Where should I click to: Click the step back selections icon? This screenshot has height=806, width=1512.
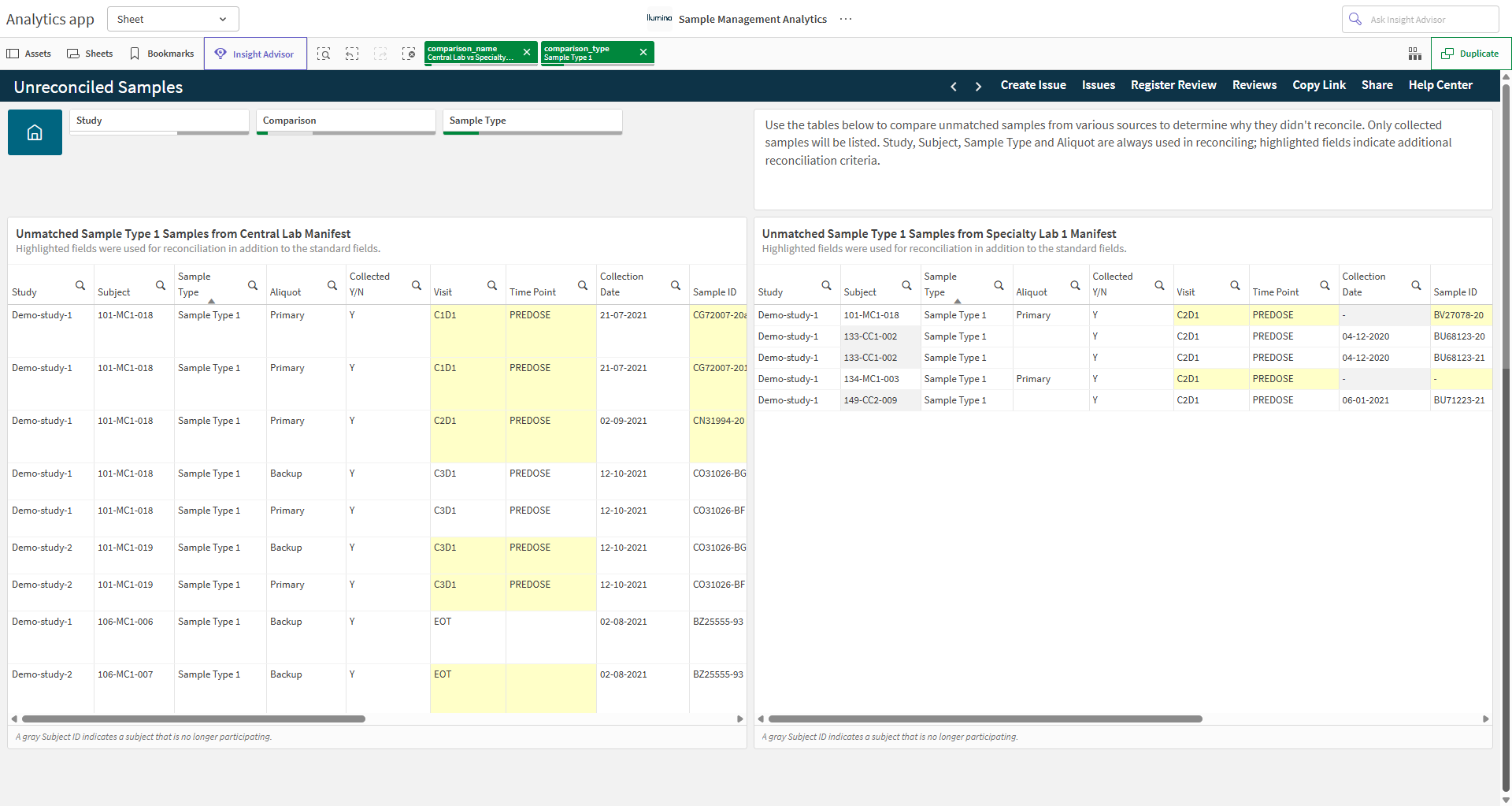click(352, 54)
